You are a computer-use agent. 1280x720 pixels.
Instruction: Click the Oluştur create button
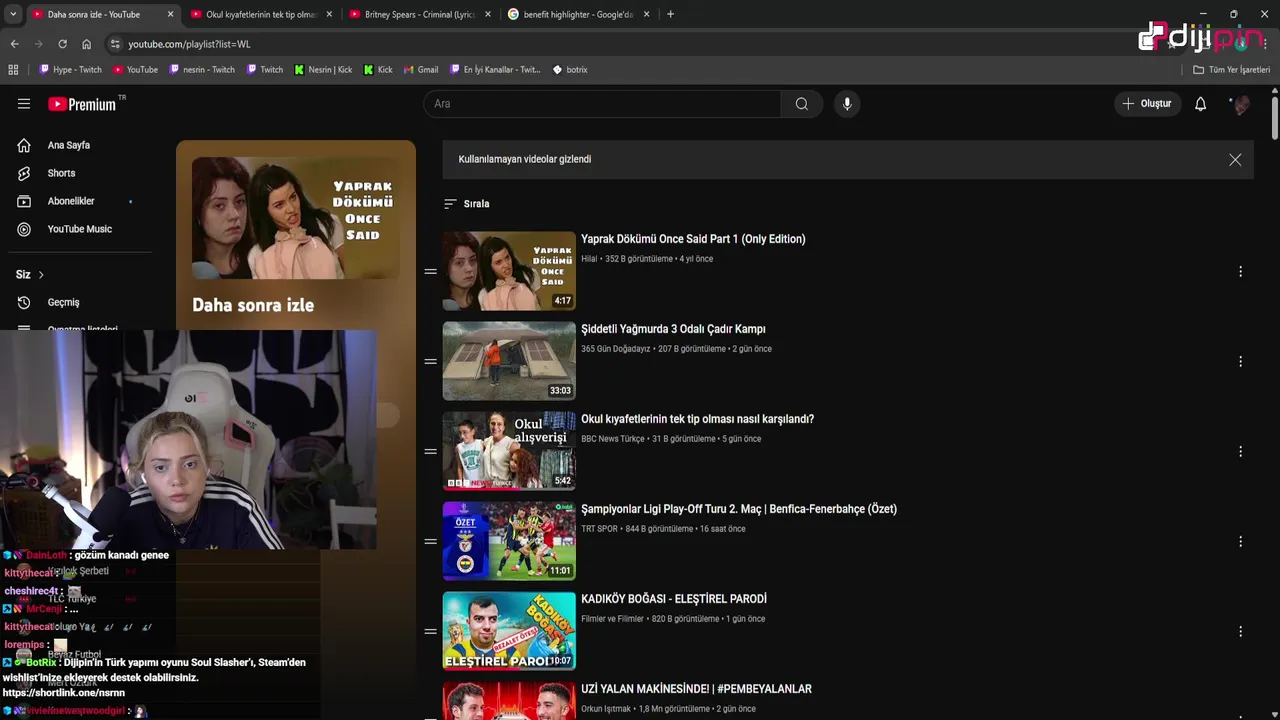(1148, 104)
